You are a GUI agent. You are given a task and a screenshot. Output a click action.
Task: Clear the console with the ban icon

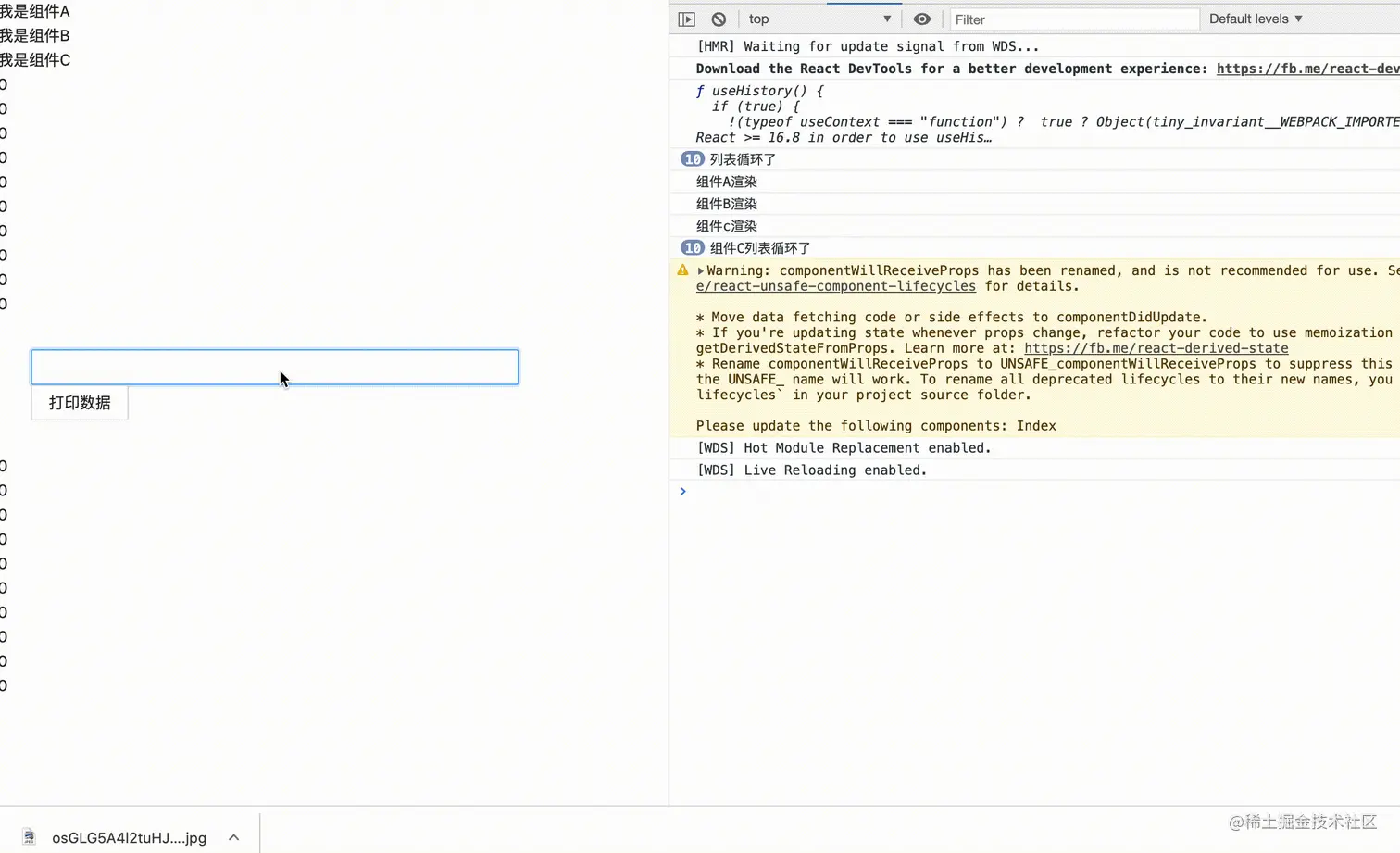click(719, 19)
